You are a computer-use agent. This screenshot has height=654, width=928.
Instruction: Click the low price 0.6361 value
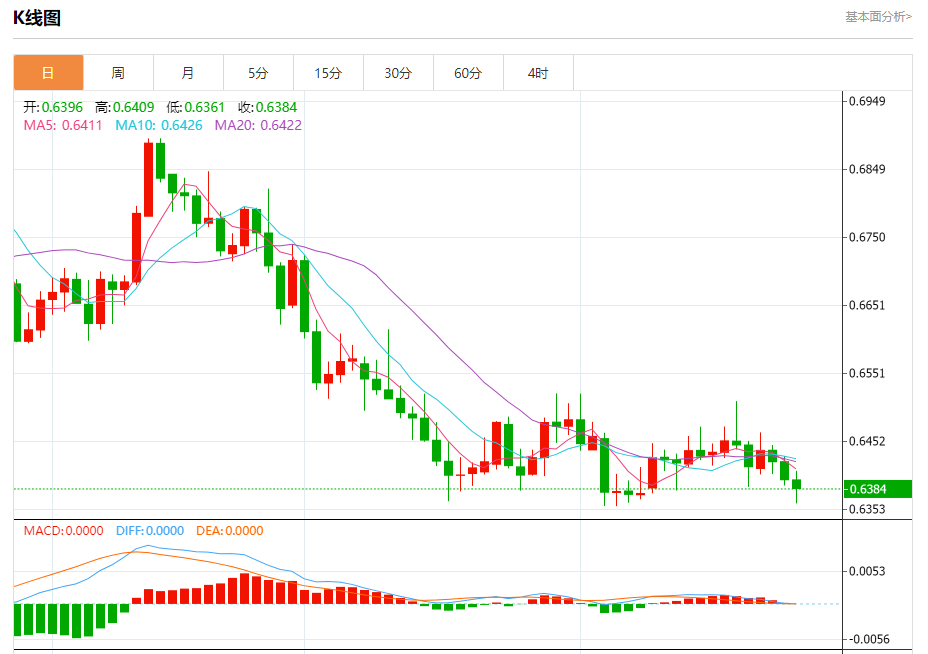(204, 107)
